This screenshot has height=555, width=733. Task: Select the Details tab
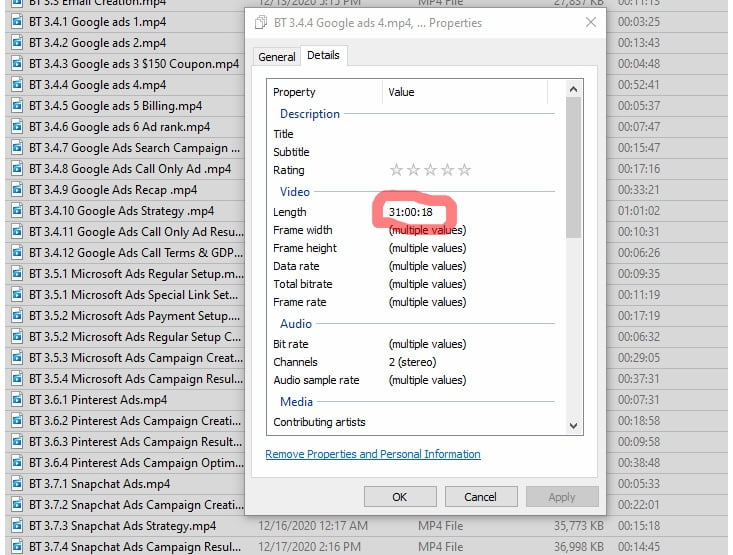(x=322, y=56)
